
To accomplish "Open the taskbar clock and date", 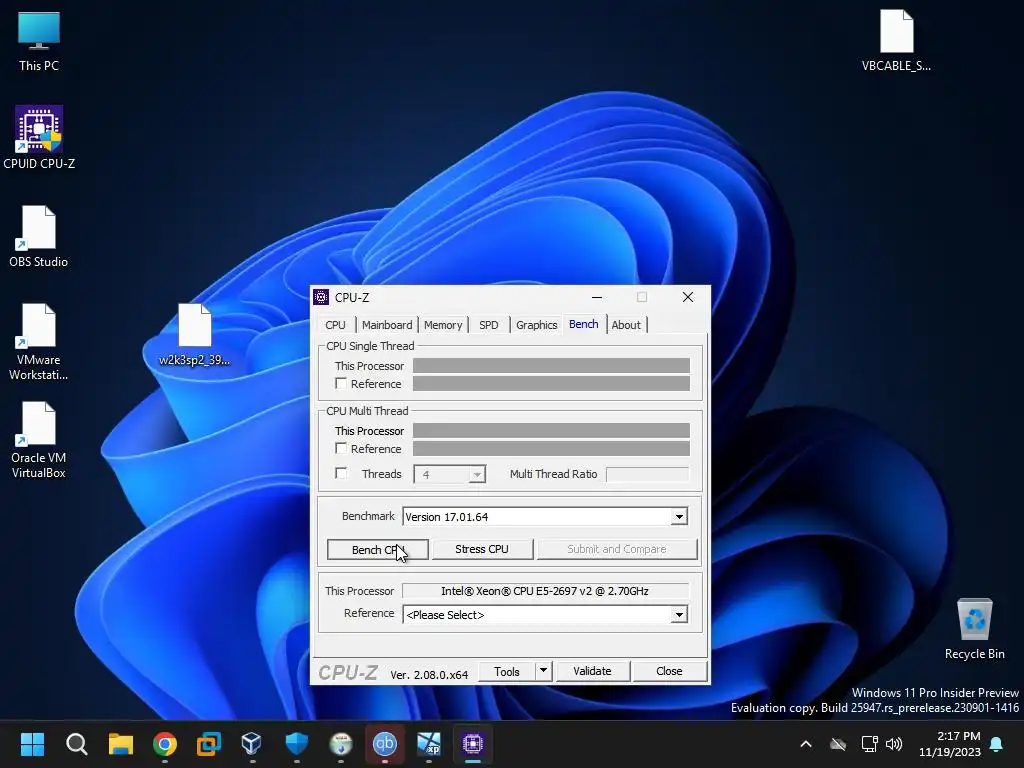I will click(950, 744).
